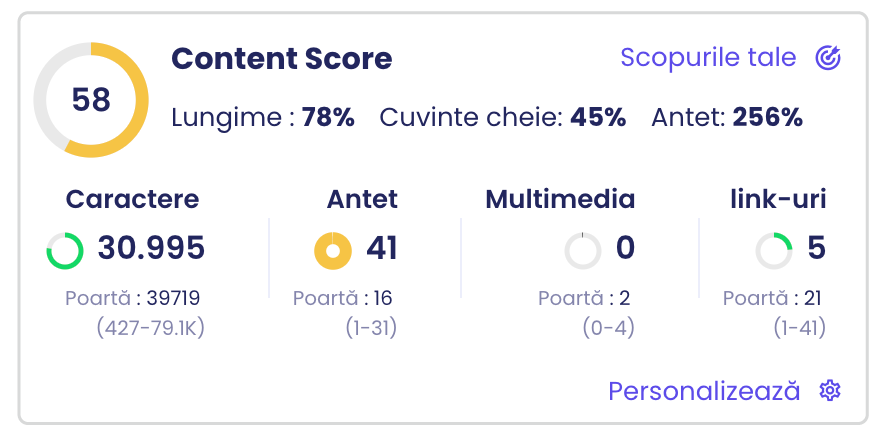Viewport: 880px width, 438px height.
Task: Click the target icon beside Scopurile tale
Action: pos(828,58)
